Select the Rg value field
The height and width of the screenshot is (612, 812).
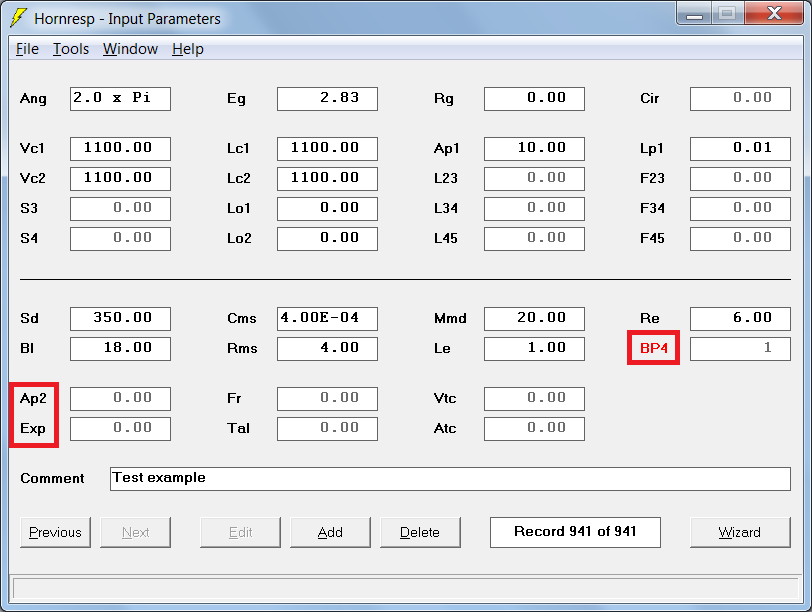click(x=534, y=99)
